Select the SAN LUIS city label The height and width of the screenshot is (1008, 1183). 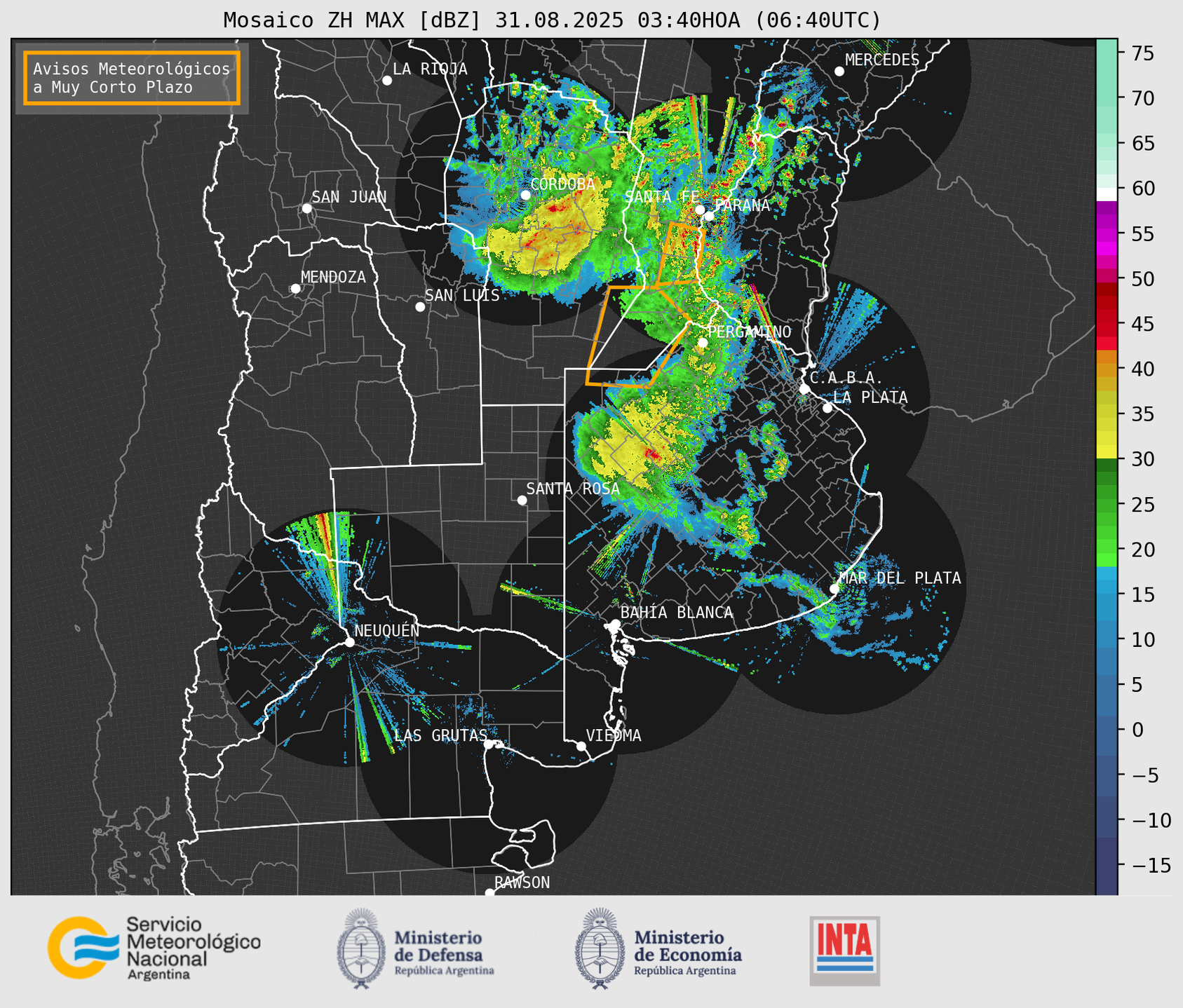[462, 296]
